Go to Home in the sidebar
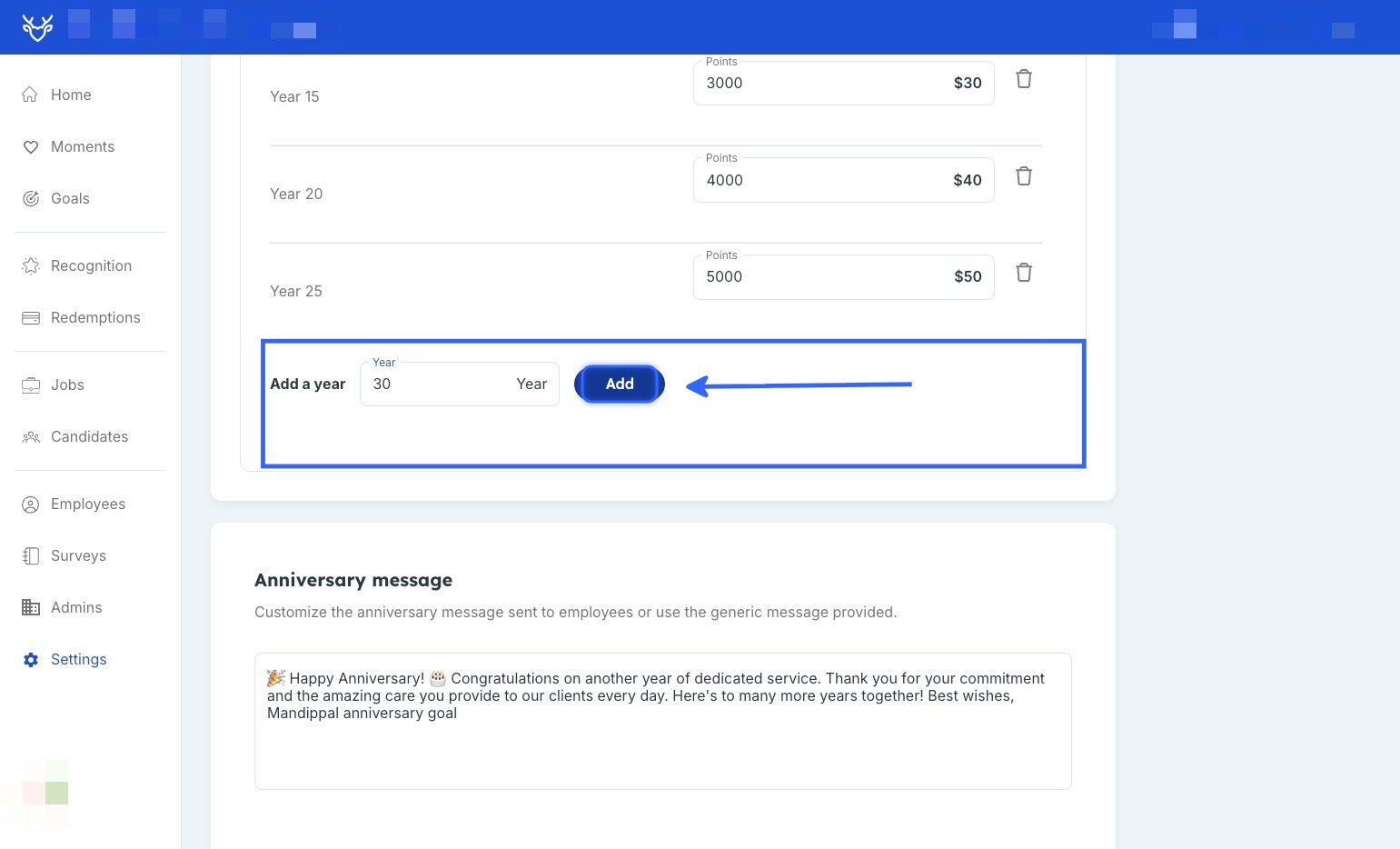The image size is (1400, 849). [71, 95]
